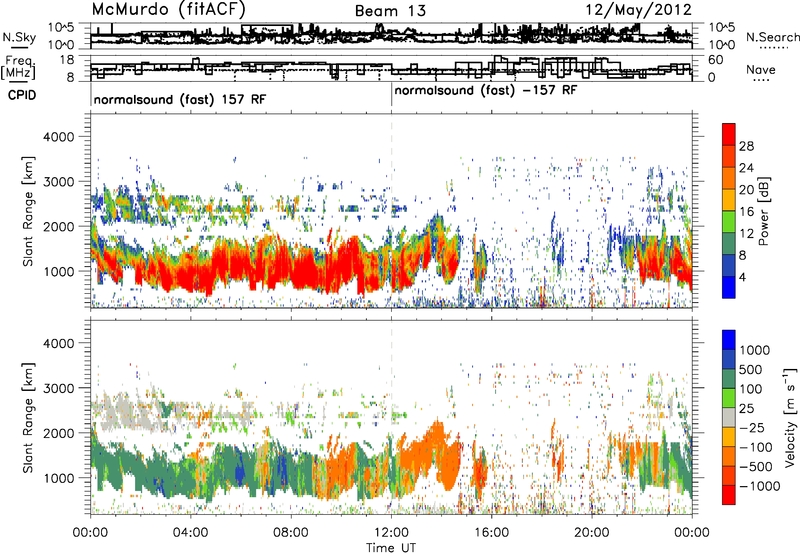Select the N.Search legend label

click(772, 37)
